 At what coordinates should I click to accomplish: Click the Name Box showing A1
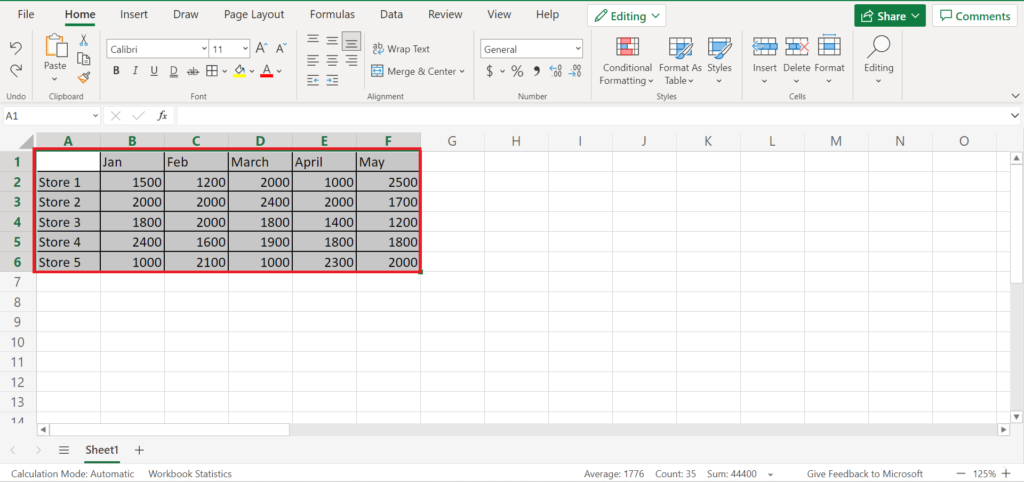click(x=52, y=116)
